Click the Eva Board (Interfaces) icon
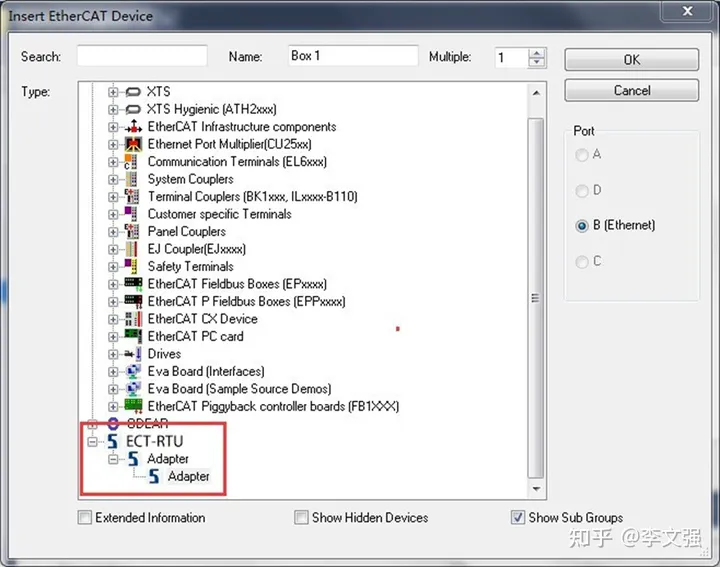Viewport: 720px width, 567px height. pos(133,371)
